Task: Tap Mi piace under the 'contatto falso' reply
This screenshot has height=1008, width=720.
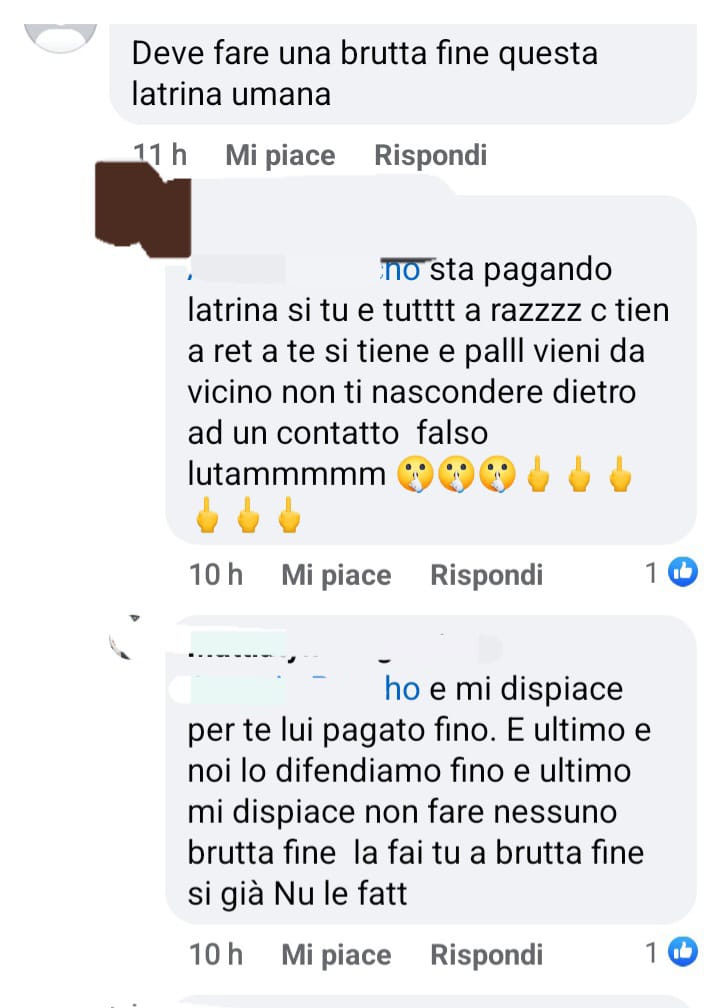Action: (x=336, y=575)
